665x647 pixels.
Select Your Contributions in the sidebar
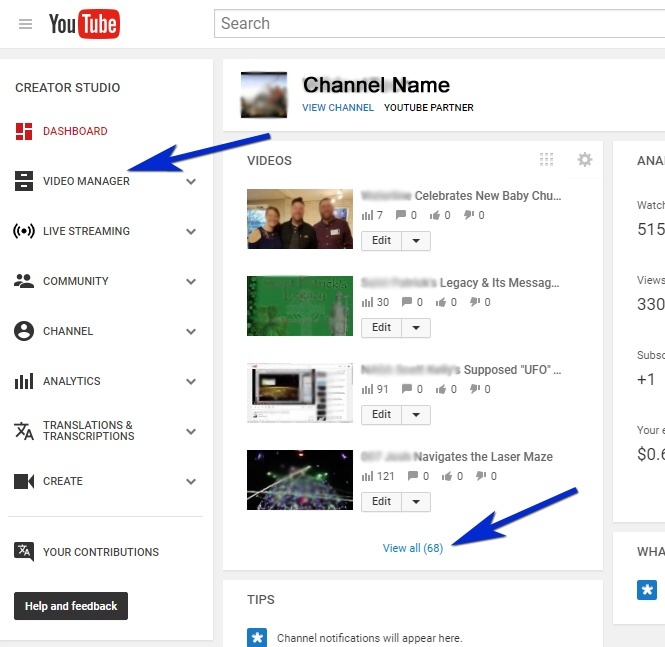coord(101,552)
